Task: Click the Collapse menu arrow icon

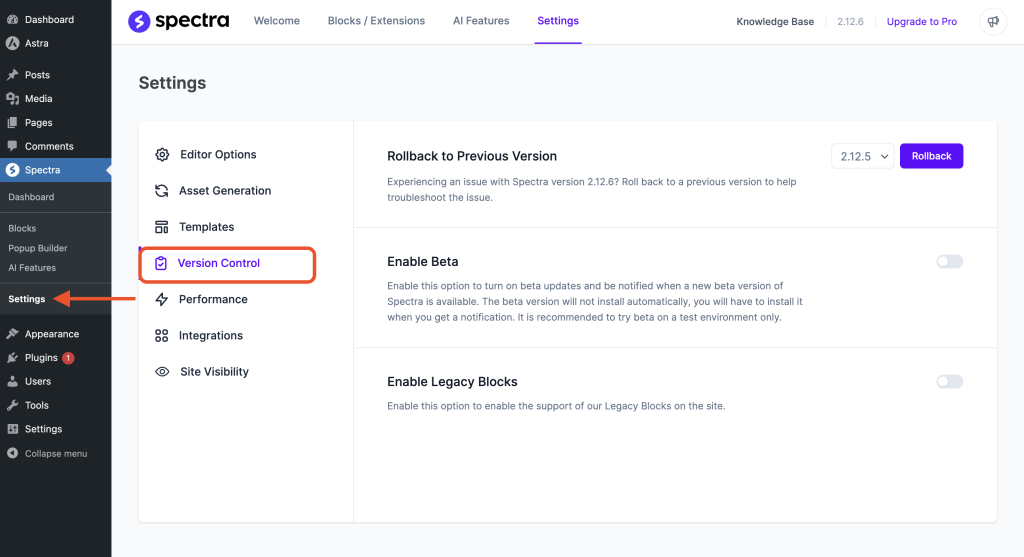Action: click(12, 453)
